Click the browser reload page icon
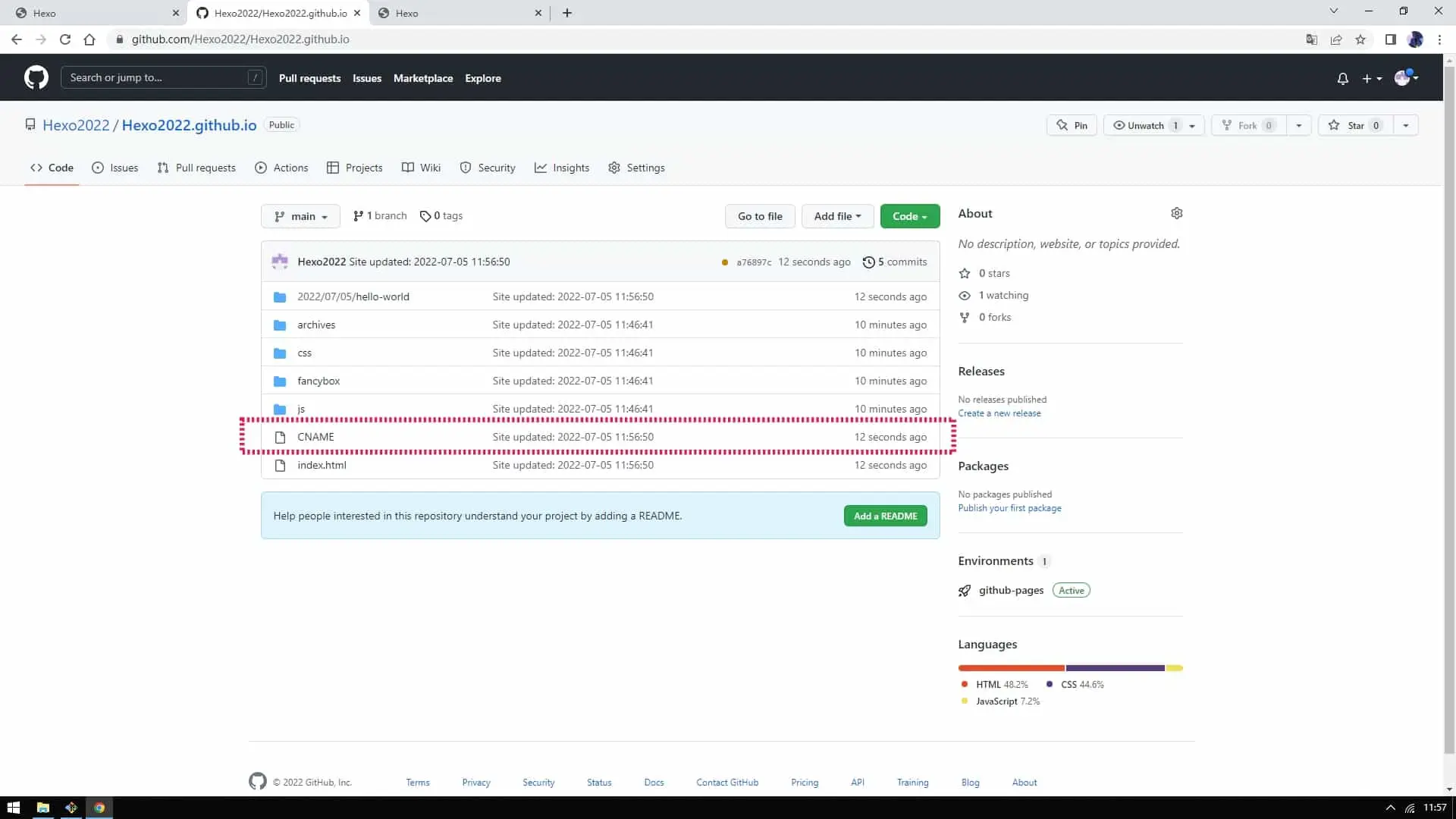 tap(65, 39)
